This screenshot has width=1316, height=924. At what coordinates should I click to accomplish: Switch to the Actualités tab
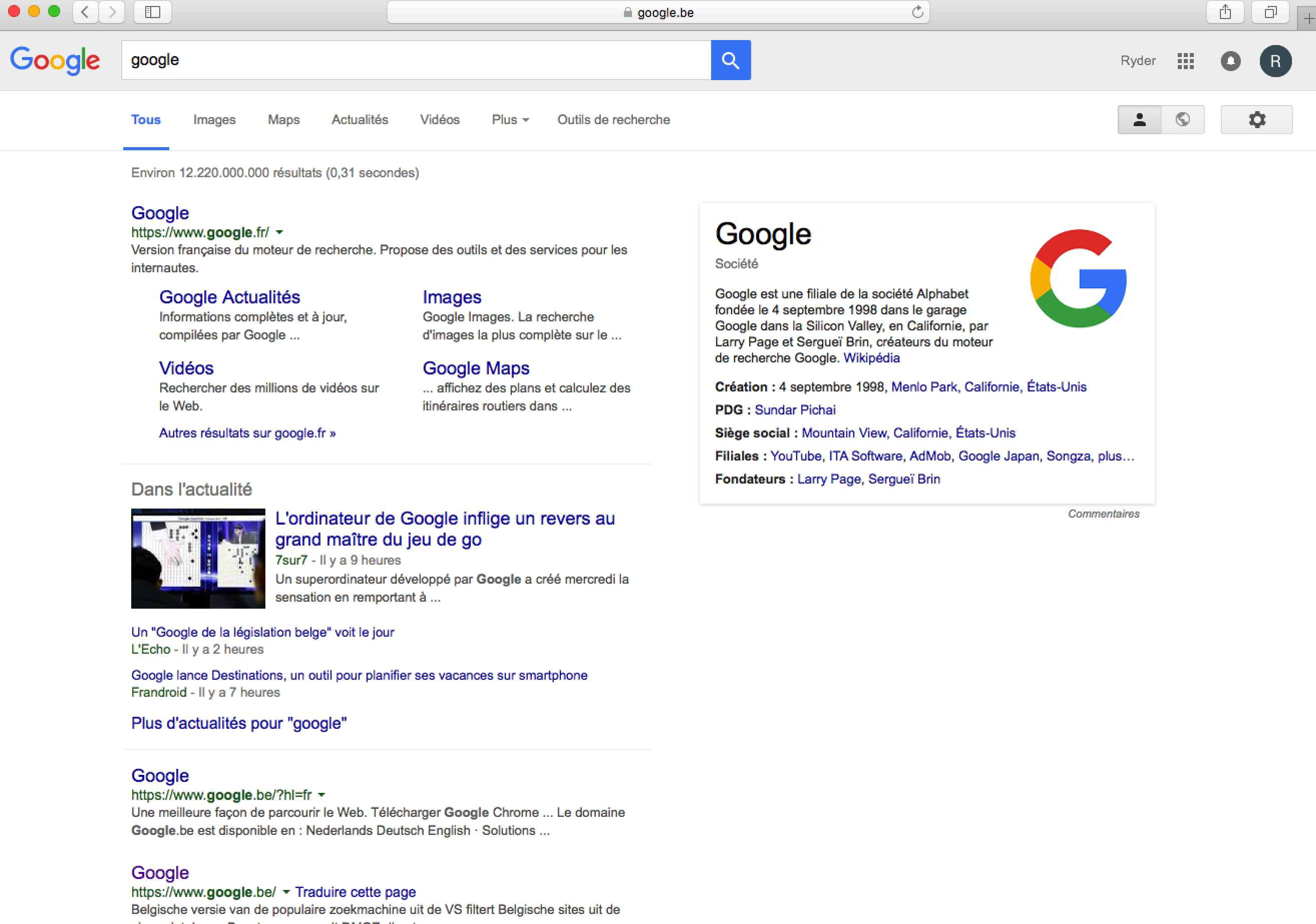coord(360,120)
